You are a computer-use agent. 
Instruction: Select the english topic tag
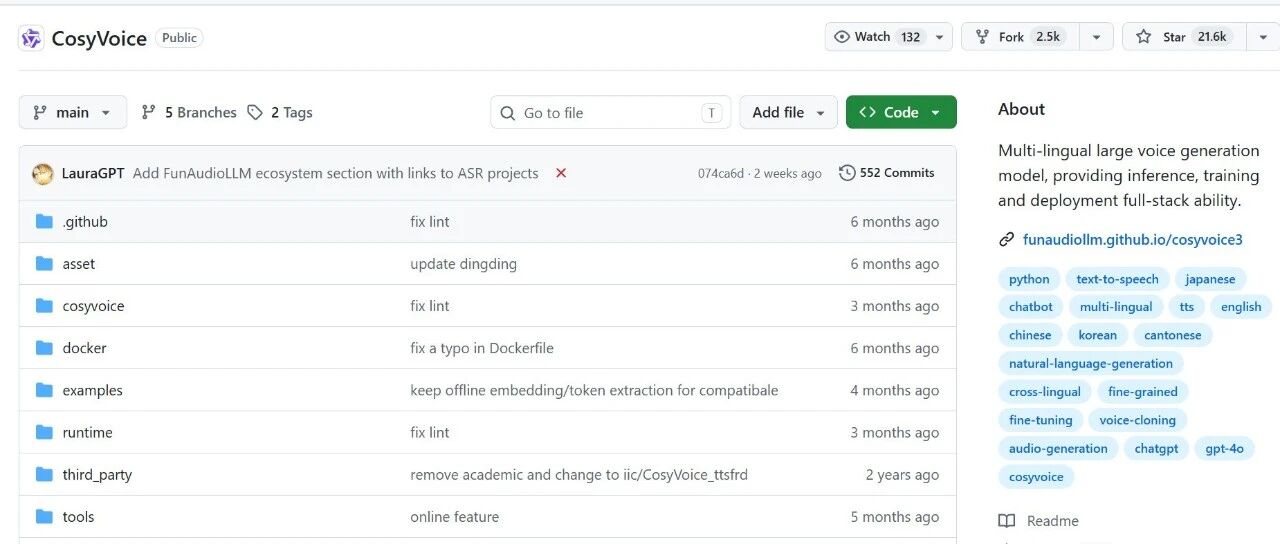coord(1241,307)
